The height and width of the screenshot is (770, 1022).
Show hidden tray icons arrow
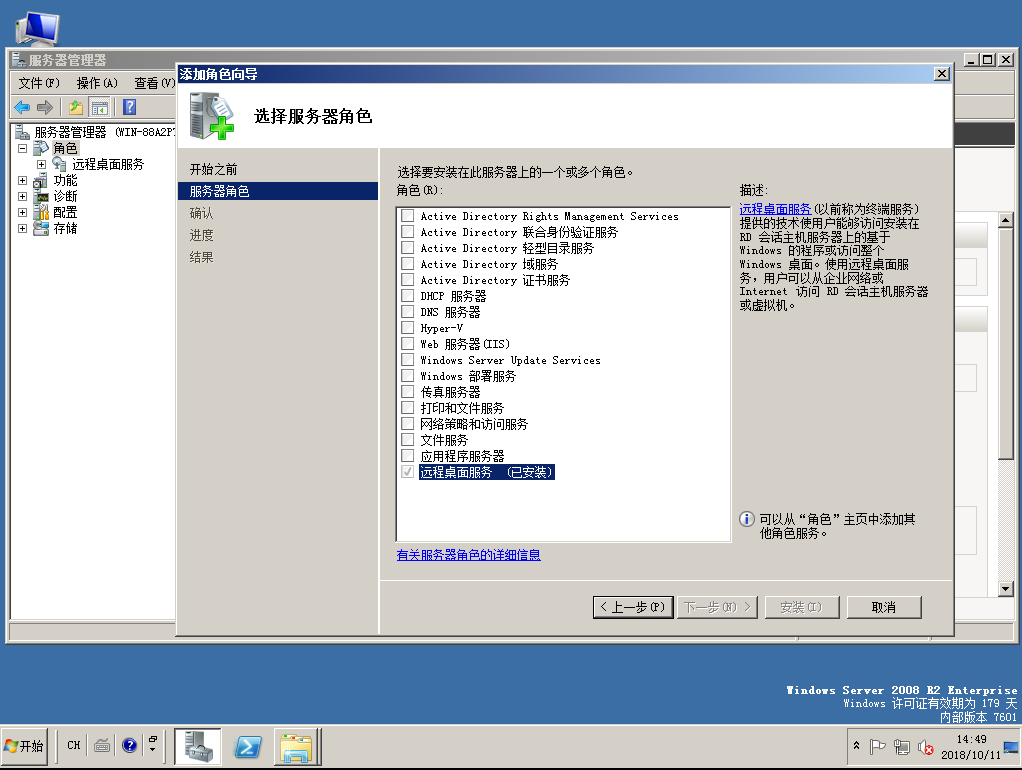click(x=856, y=745)
